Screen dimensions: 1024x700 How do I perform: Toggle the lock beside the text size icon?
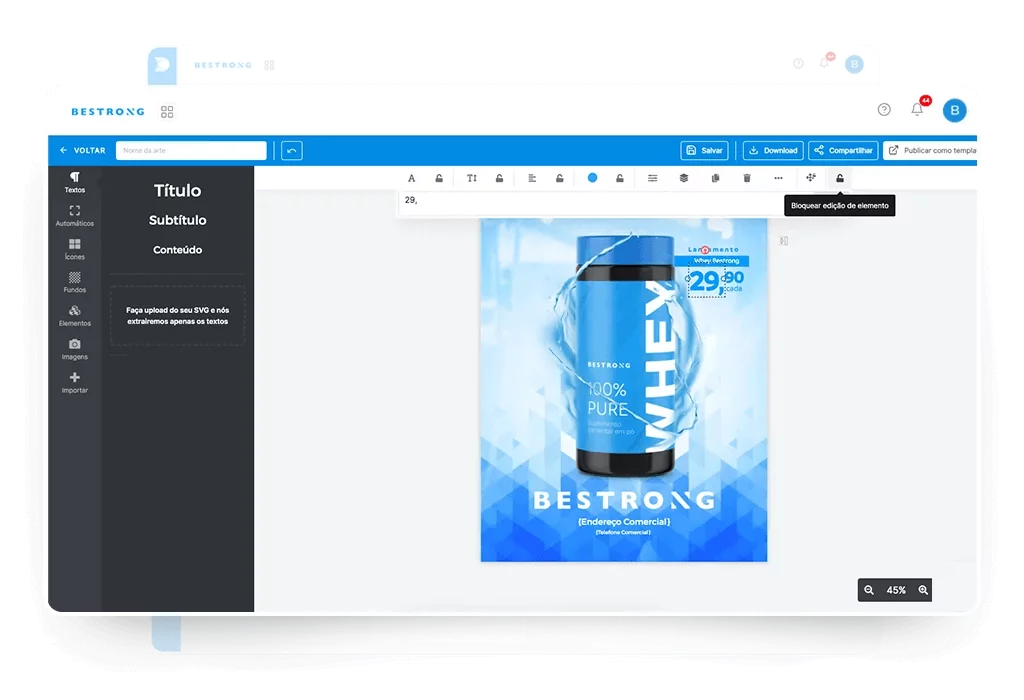[499, 178]
